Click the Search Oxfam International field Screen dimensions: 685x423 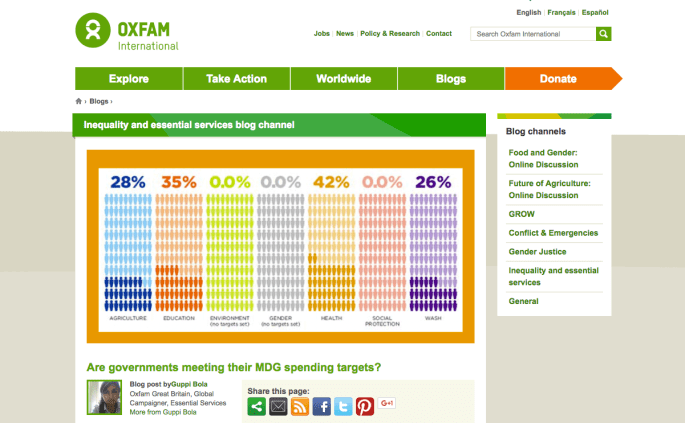[x=533, y=34]
